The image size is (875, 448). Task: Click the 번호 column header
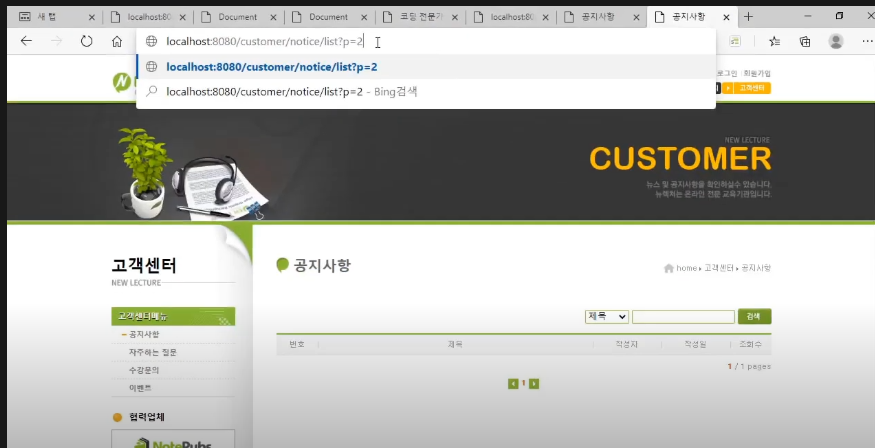(x=297, y=345)
